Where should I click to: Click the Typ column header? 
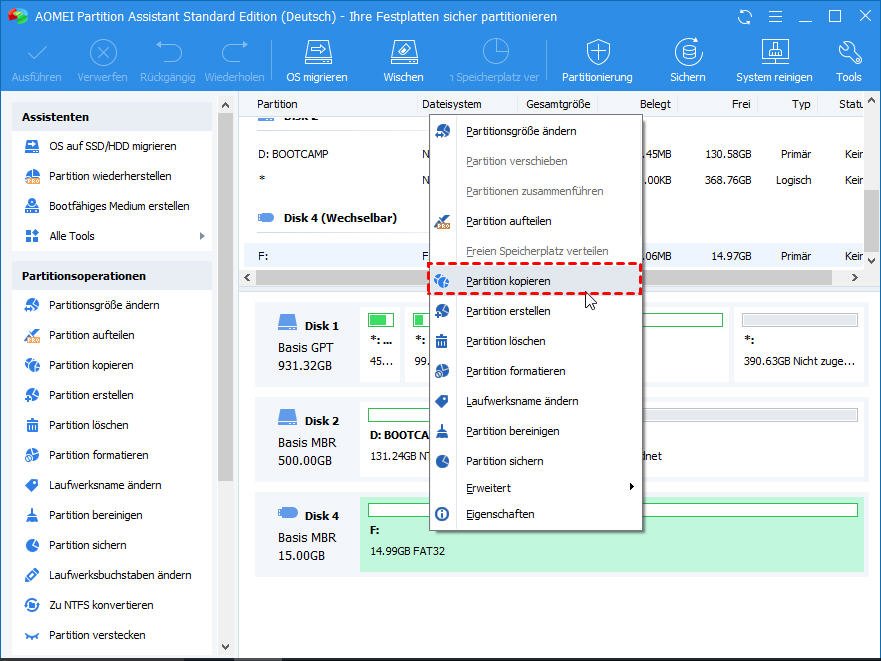[x=801, y=104]
